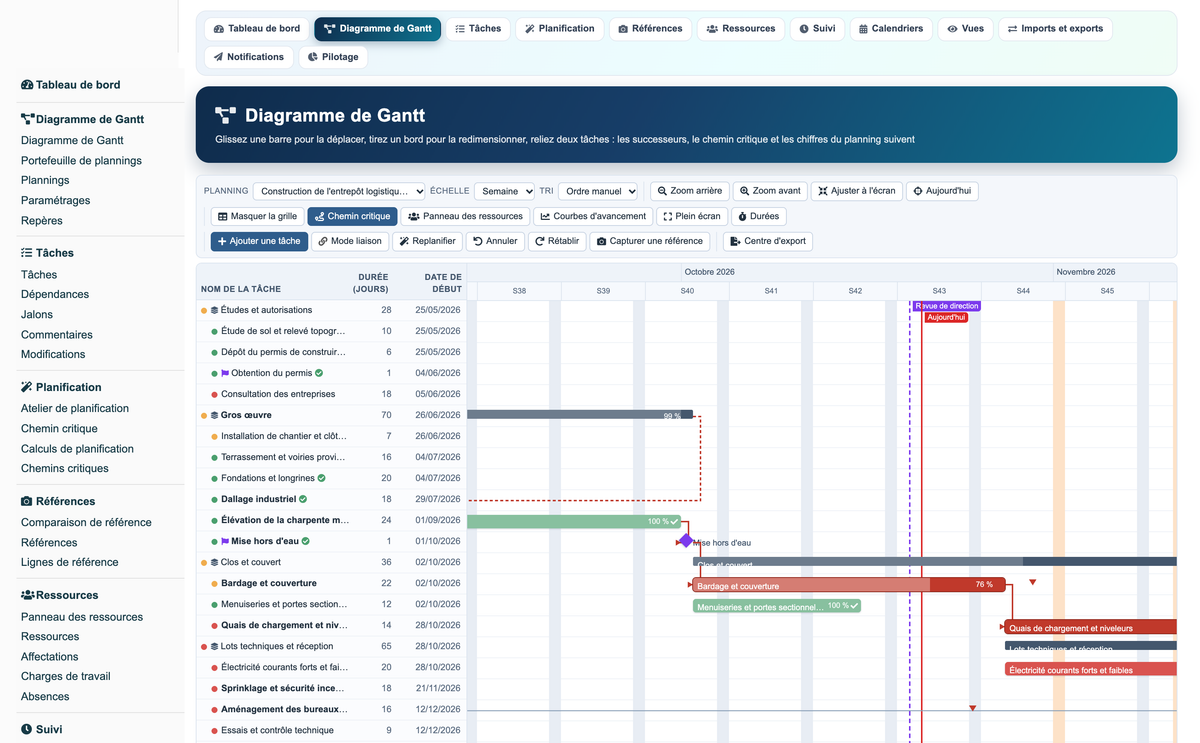Viewport: 1200px width, 743px height.
Task: Click Zoom arrière button
Action: pos(689,191)
